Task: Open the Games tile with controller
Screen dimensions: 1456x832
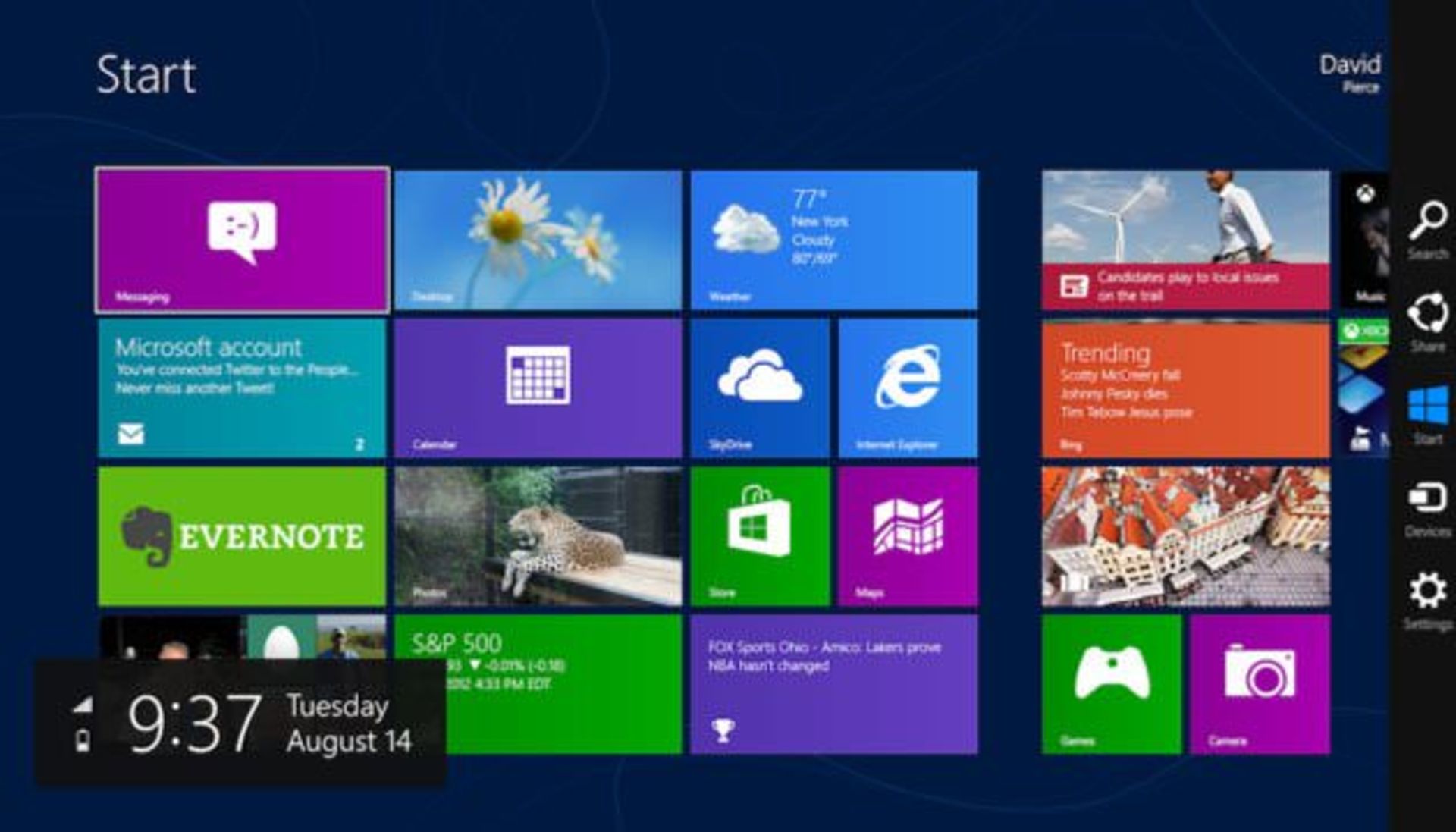Action: tap(1112, 684)
